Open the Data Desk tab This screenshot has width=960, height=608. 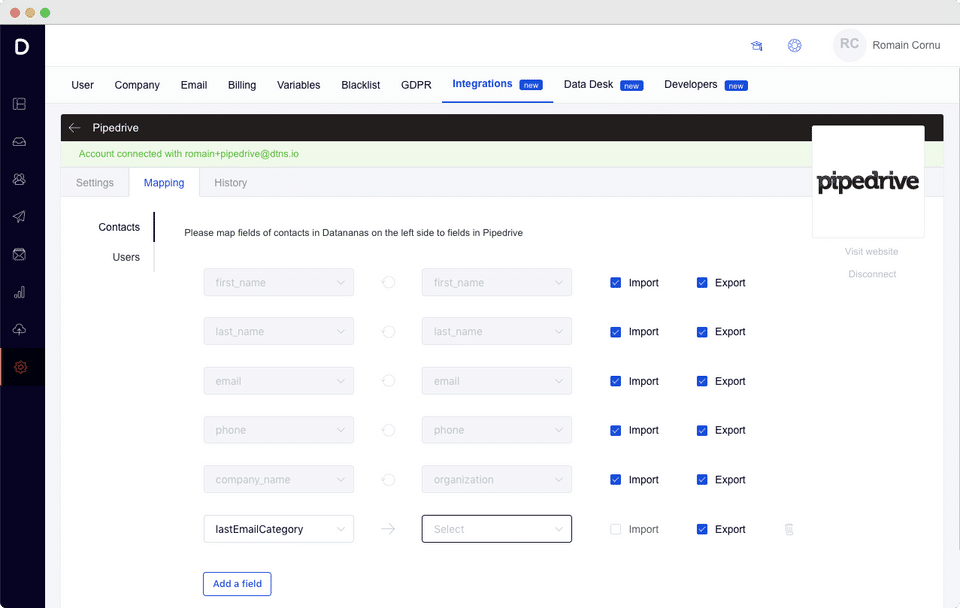603,84
